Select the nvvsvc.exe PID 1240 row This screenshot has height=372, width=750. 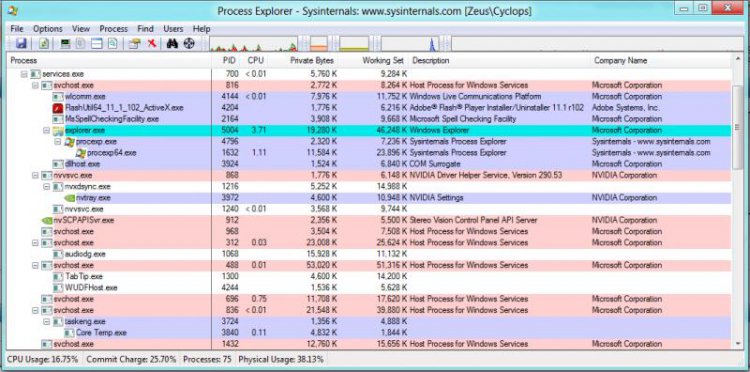coord(369,209)
